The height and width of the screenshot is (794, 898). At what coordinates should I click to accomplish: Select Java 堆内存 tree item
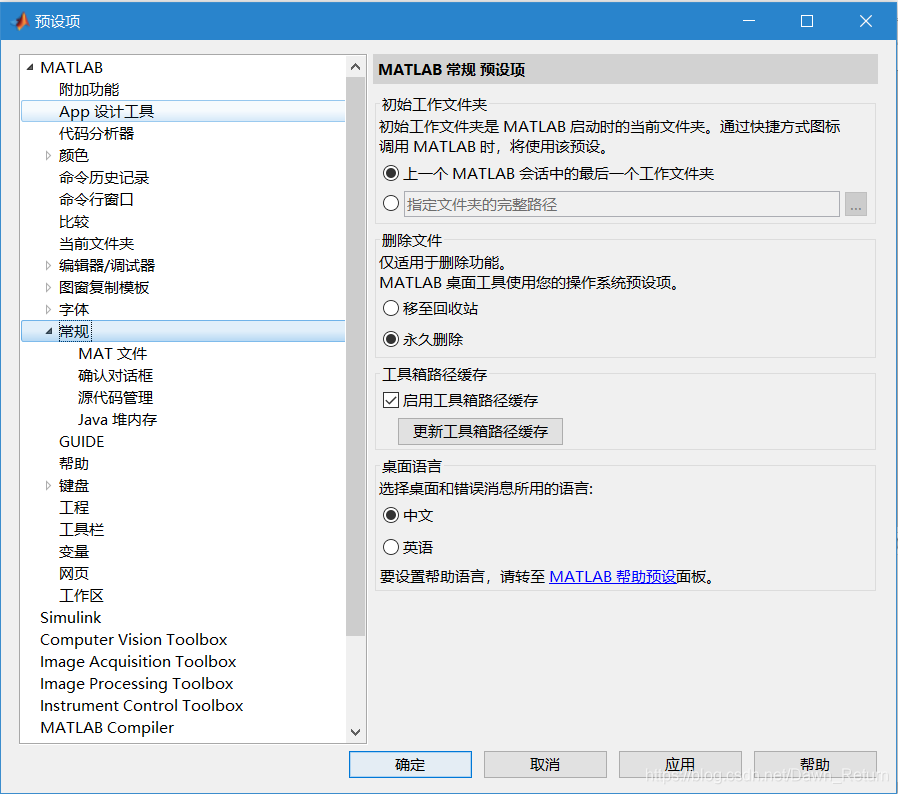coord(117,419)
